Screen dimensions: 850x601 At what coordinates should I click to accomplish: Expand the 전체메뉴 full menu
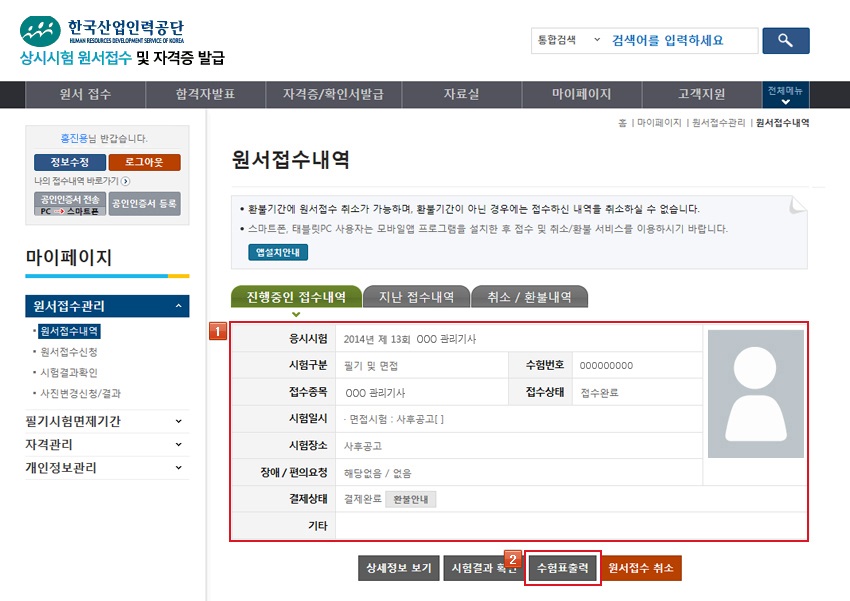pyautogui.click(x=785, y=95)
